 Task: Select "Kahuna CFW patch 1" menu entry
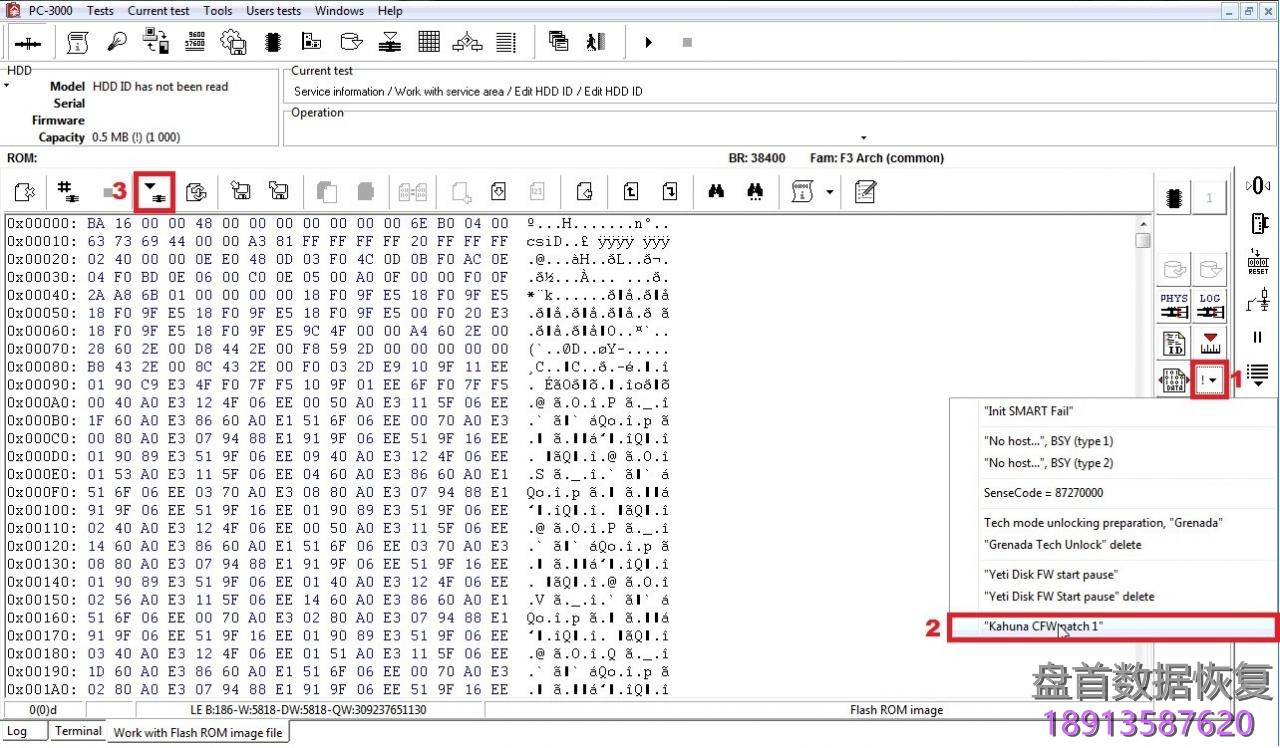[1043, 627]
